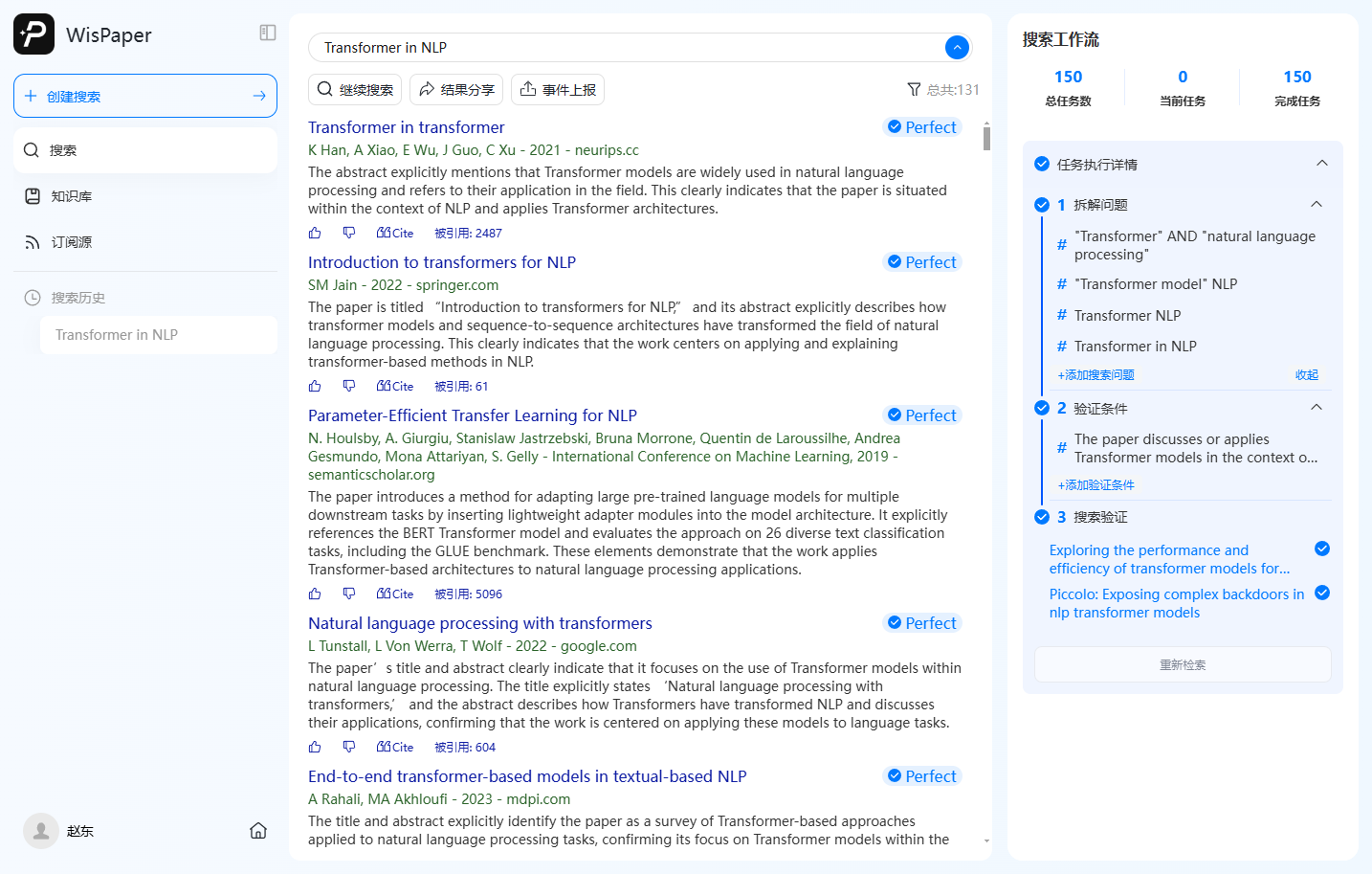The image size is (1372, 874).
Task: Open paper Transformer in transformer
Action: click(406, 127)
